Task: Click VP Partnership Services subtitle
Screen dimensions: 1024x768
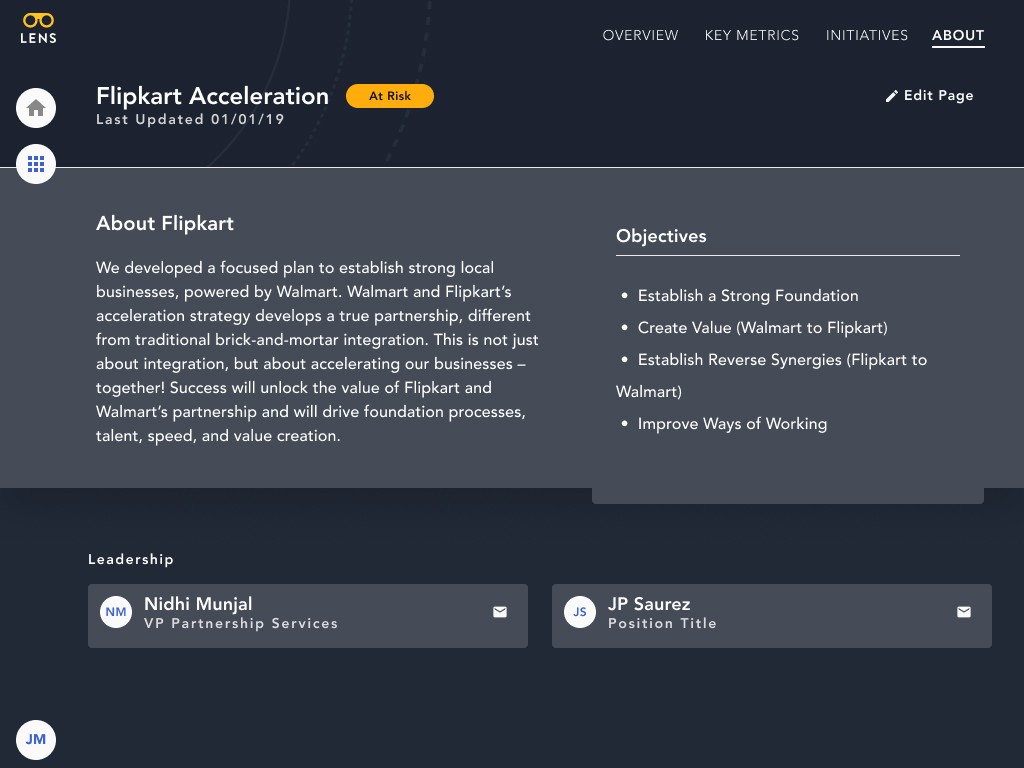Action: pos(241,624)
